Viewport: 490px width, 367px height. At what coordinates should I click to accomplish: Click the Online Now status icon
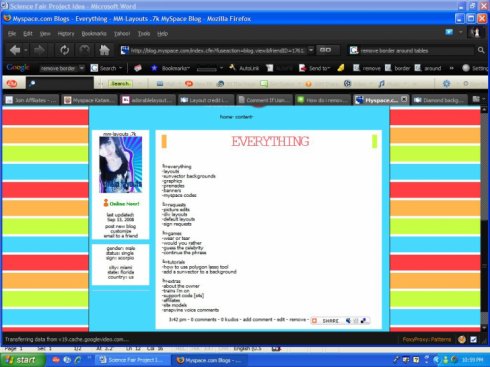click(x=106, y=203)
